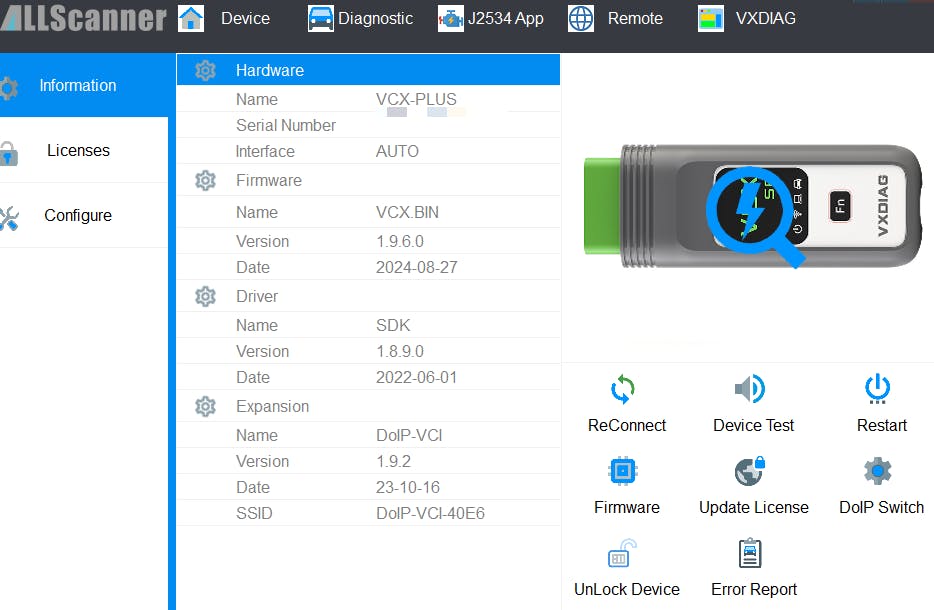Collapse the Driver section header
934x610 pixels.
click(257, 297)
